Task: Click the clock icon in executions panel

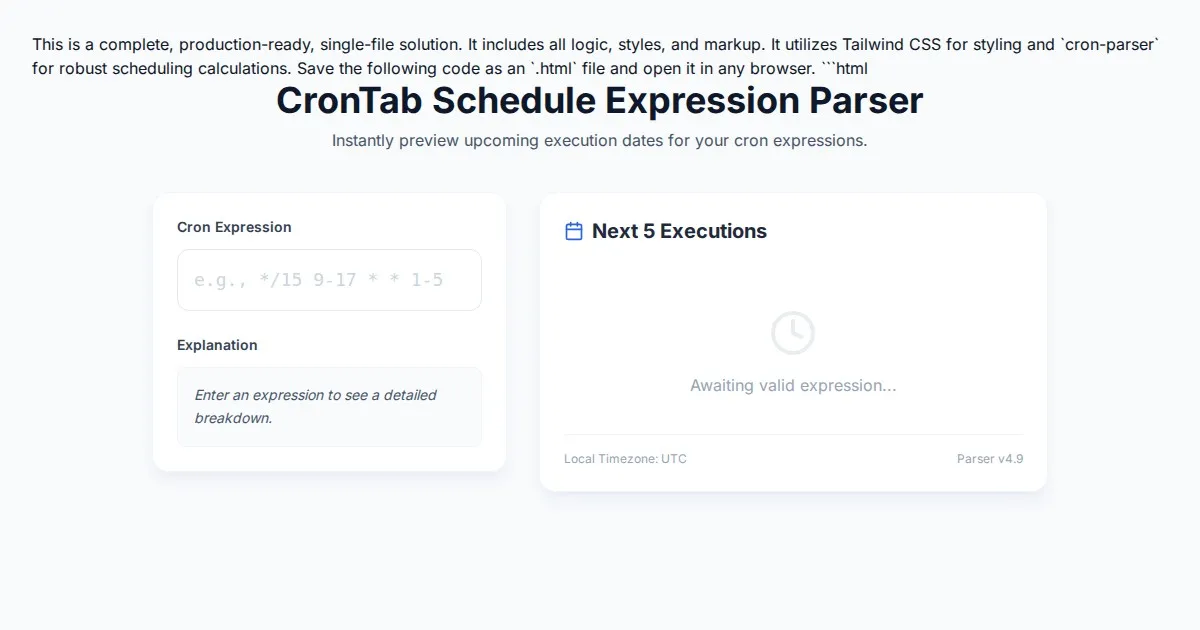Action: click(793, 333)
